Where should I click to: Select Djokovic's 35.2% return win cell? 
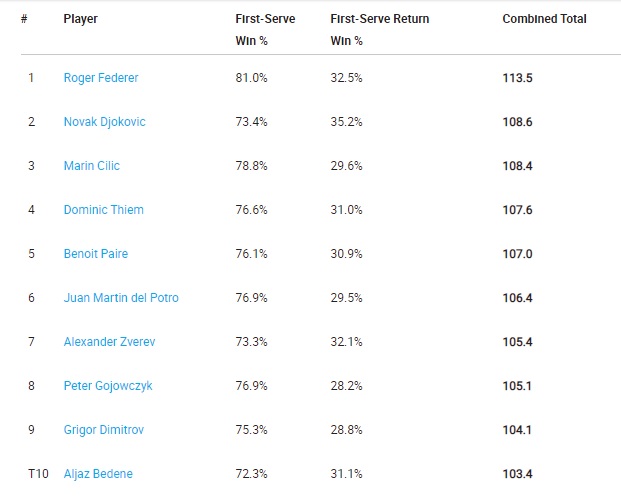(347, 122)
